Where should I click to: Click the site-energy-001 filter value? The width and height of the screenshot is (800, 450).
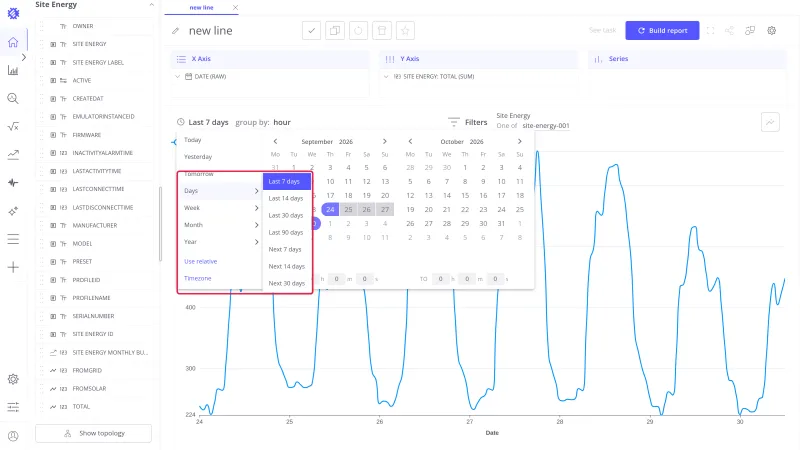pos(546,126)
